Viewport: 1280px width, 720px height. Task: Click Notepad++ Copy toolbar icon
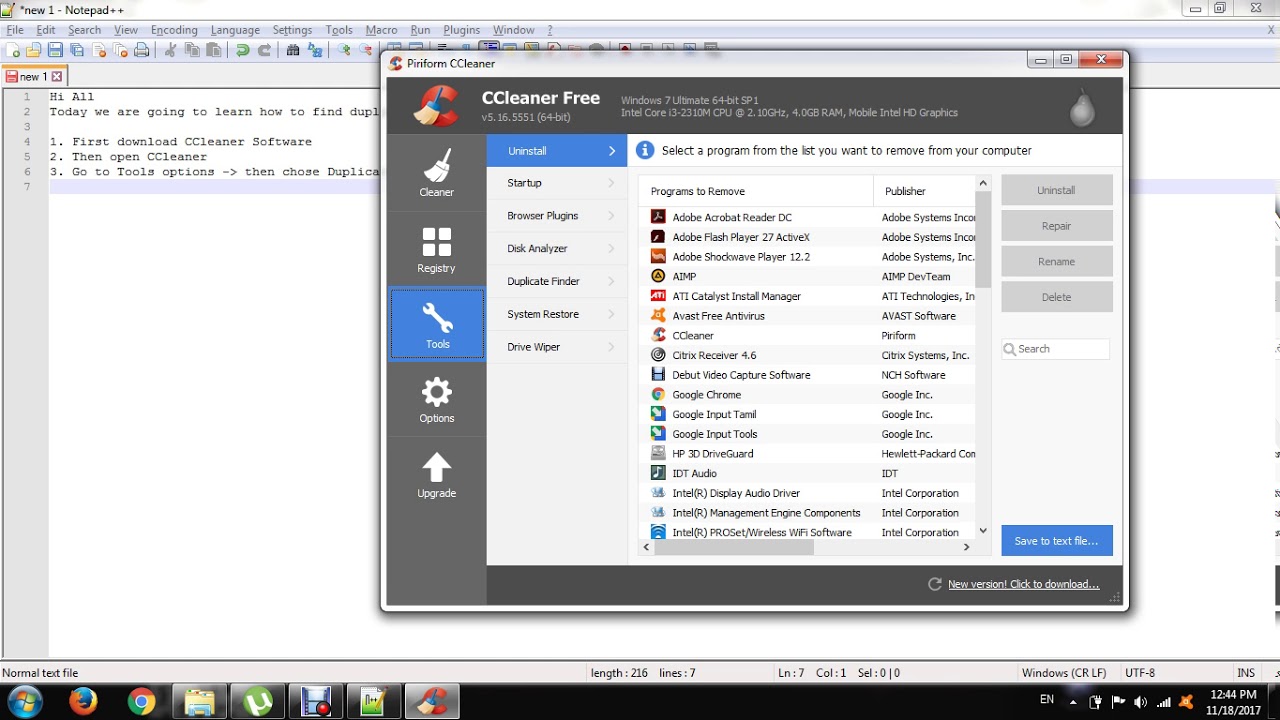coord(192,50)
